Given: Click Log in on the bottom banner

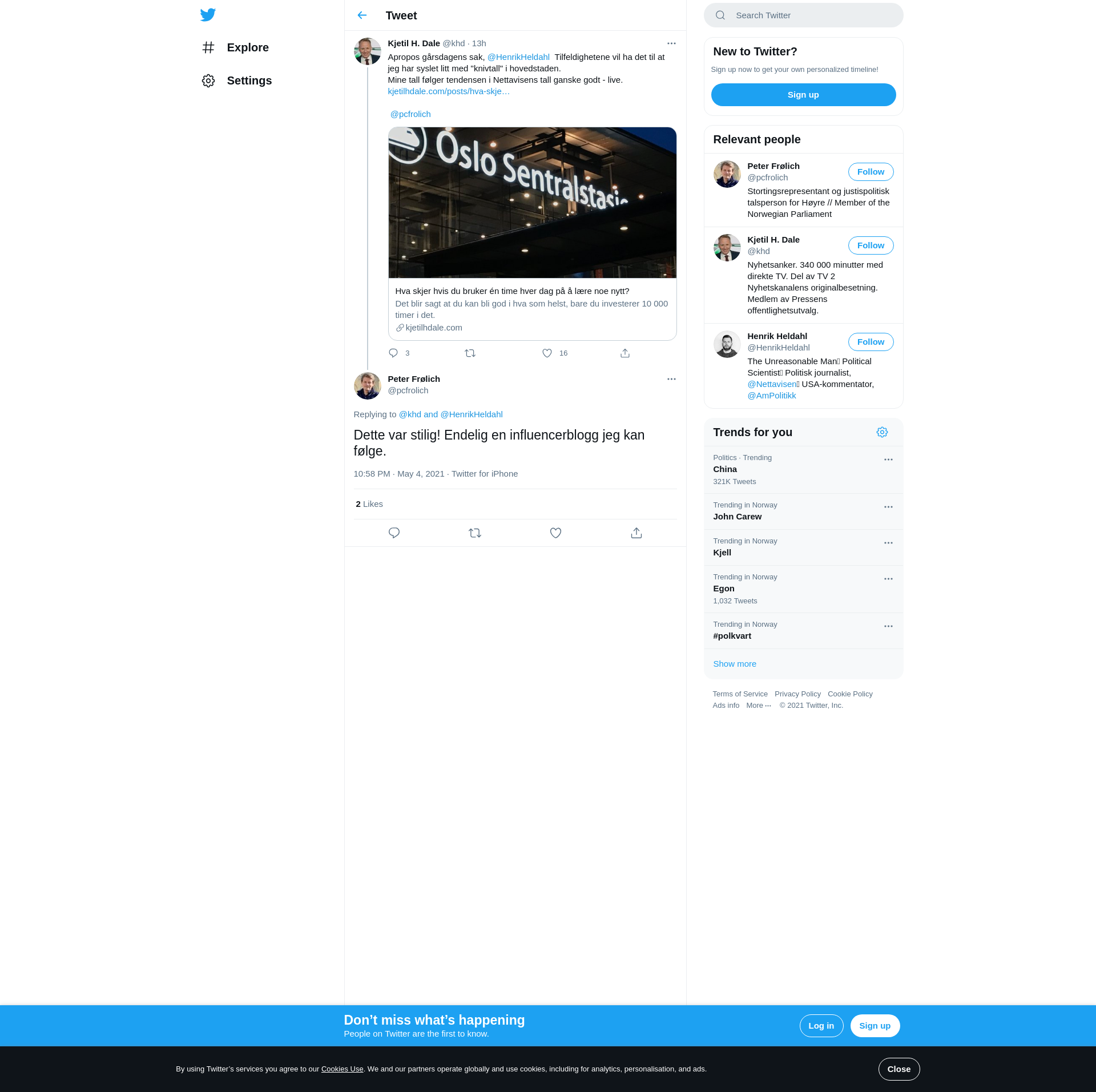Looking at the screenshot, I should pos(821,1026).
